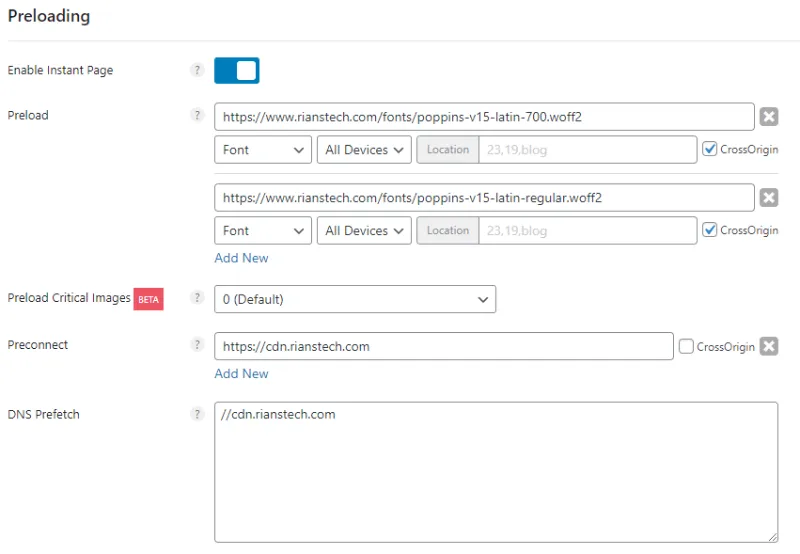
Task: Click help icon for Preload Critical Images
Action: coord(197,298)
